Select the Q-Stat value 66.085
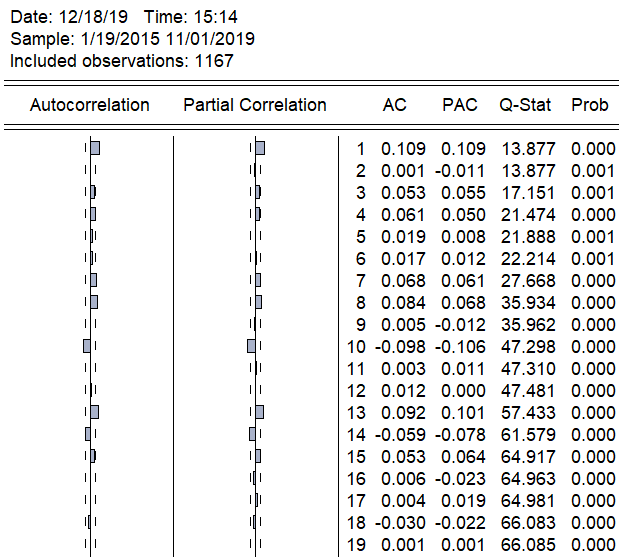 click(x=527, y=544)
